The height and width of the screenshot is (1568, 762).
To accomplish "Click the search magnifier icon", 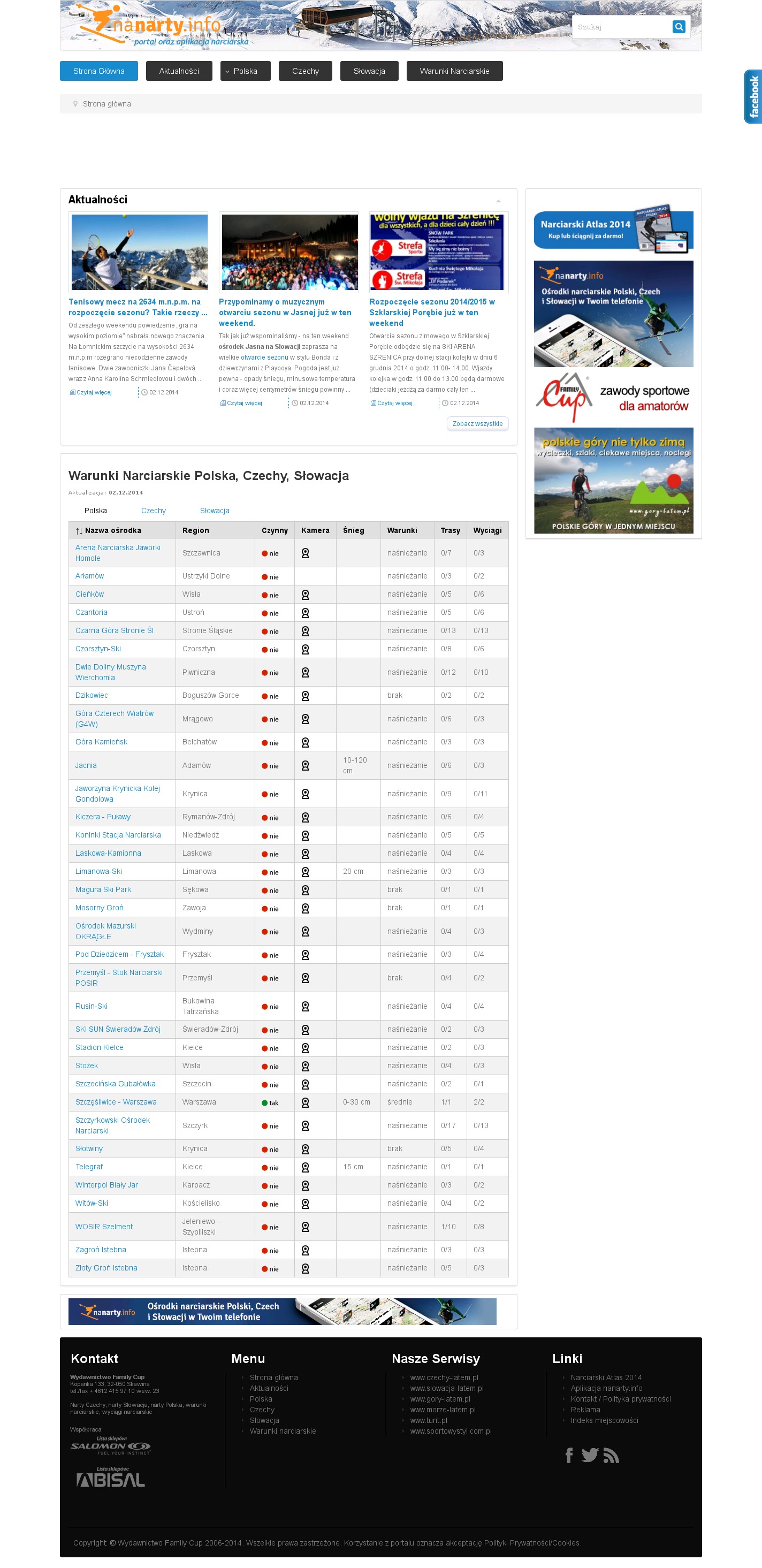I will point(678,27).
